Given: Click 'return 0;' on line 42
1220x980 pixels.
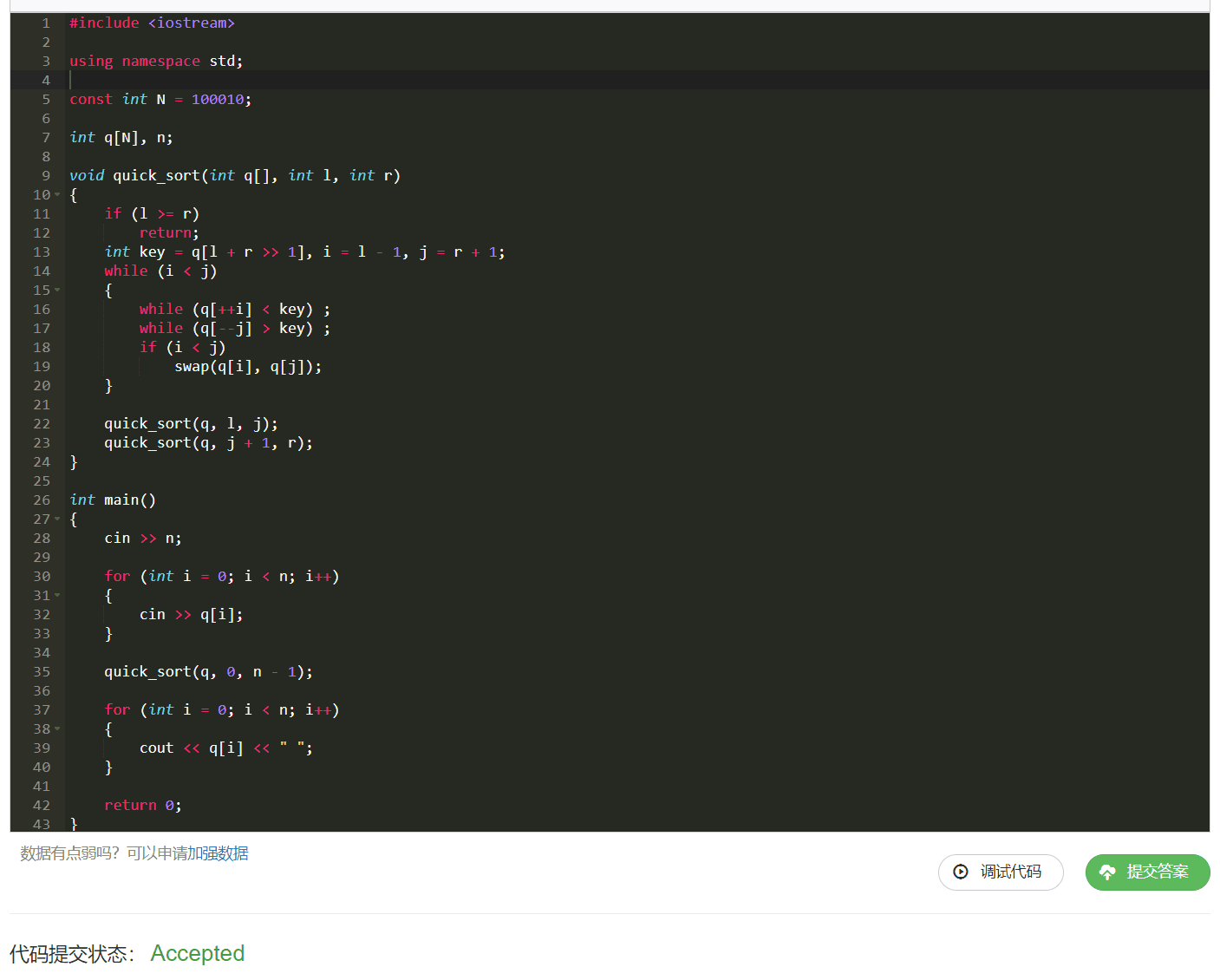Looking at the screenshot, I should [143, 805].
